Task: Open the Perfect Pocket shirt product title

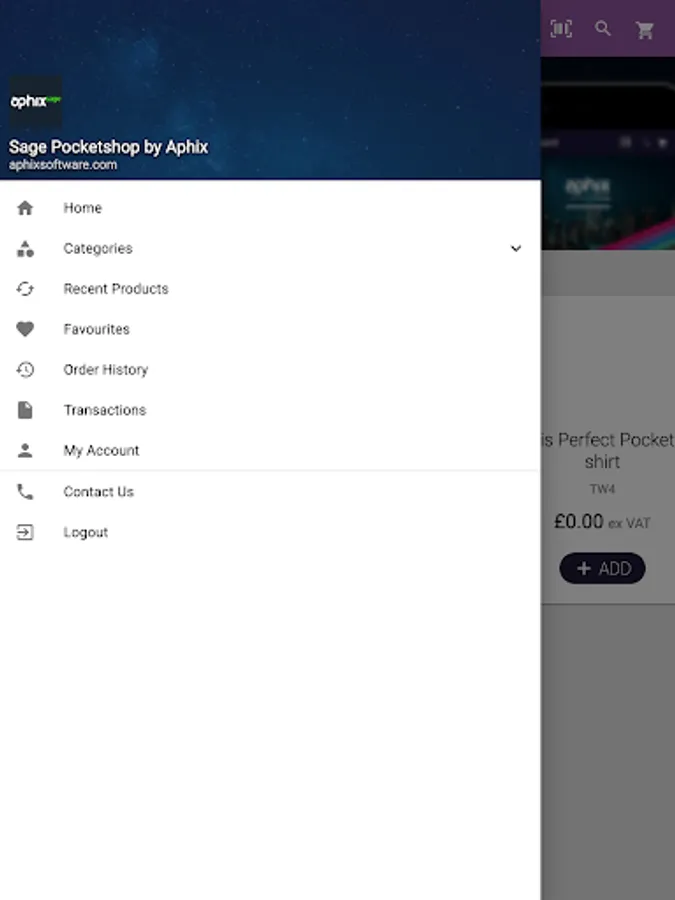Action: tap(607, 451)
